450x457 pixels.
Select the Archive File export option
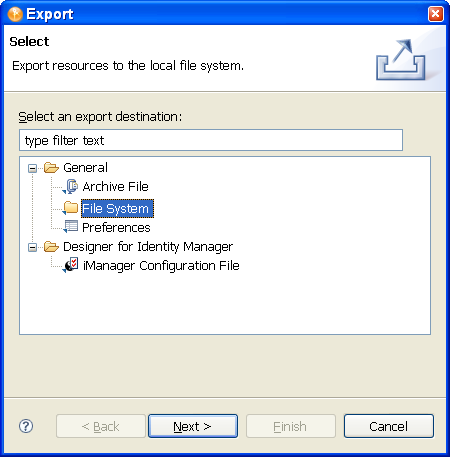pos(115,187)
